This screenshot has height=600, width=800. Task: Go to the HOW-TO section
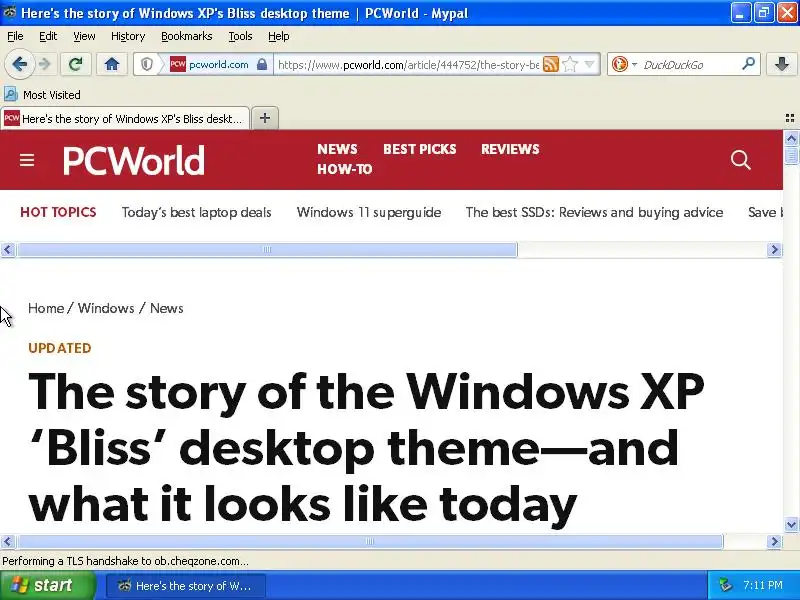(x=345, y=169)
